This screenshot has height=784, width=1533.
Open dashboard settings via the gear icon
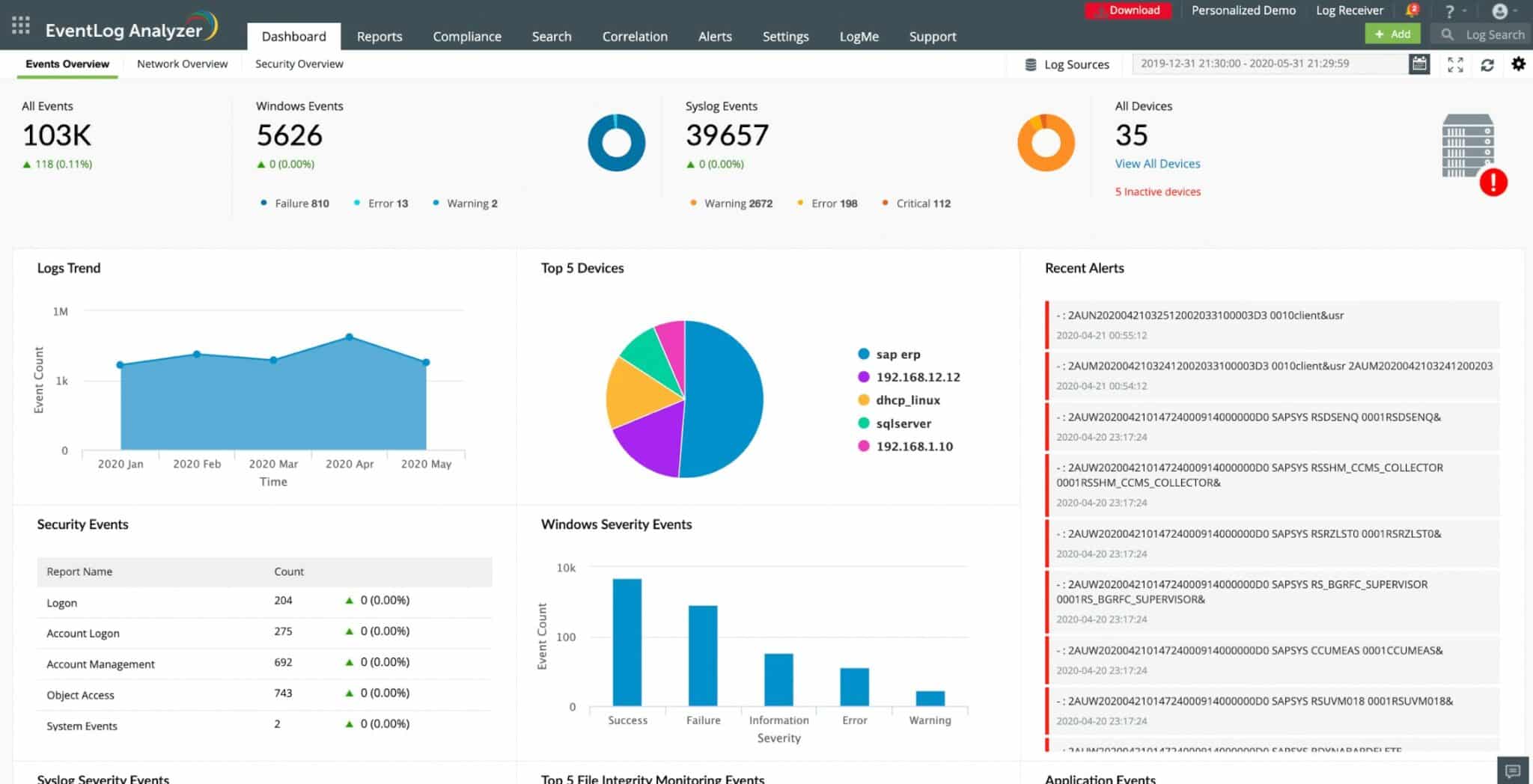[x=1519, y=64]
